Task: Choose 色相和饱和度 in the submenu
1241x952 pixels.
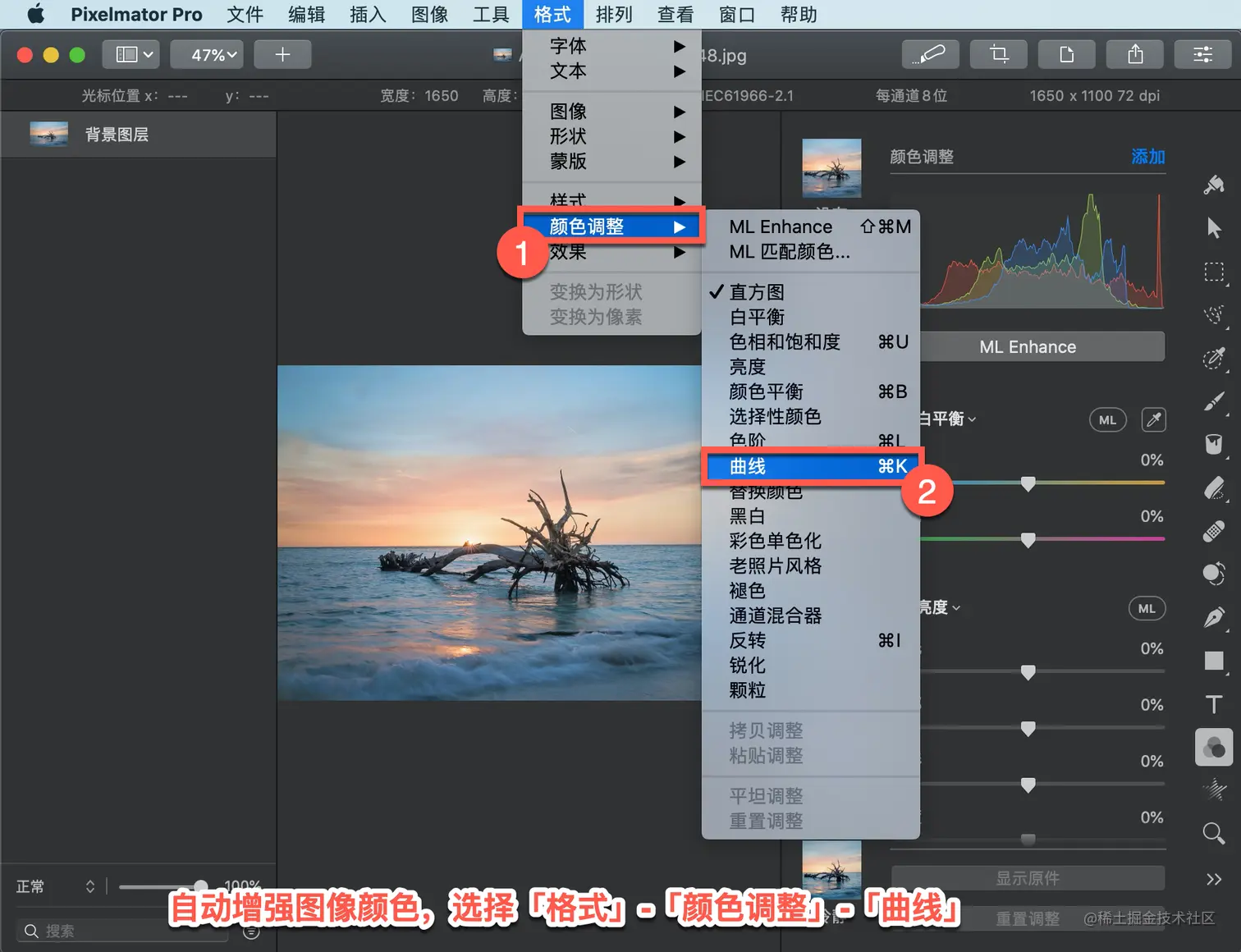Action: [x=810, y=342]
